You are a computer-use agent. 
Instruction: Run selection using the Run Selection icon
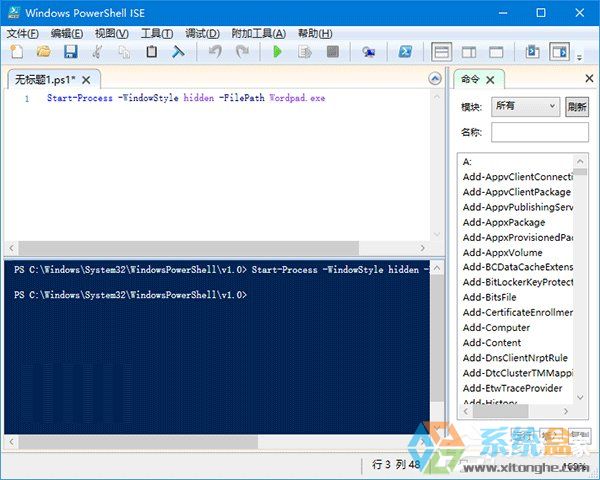(x=305, y=51)
